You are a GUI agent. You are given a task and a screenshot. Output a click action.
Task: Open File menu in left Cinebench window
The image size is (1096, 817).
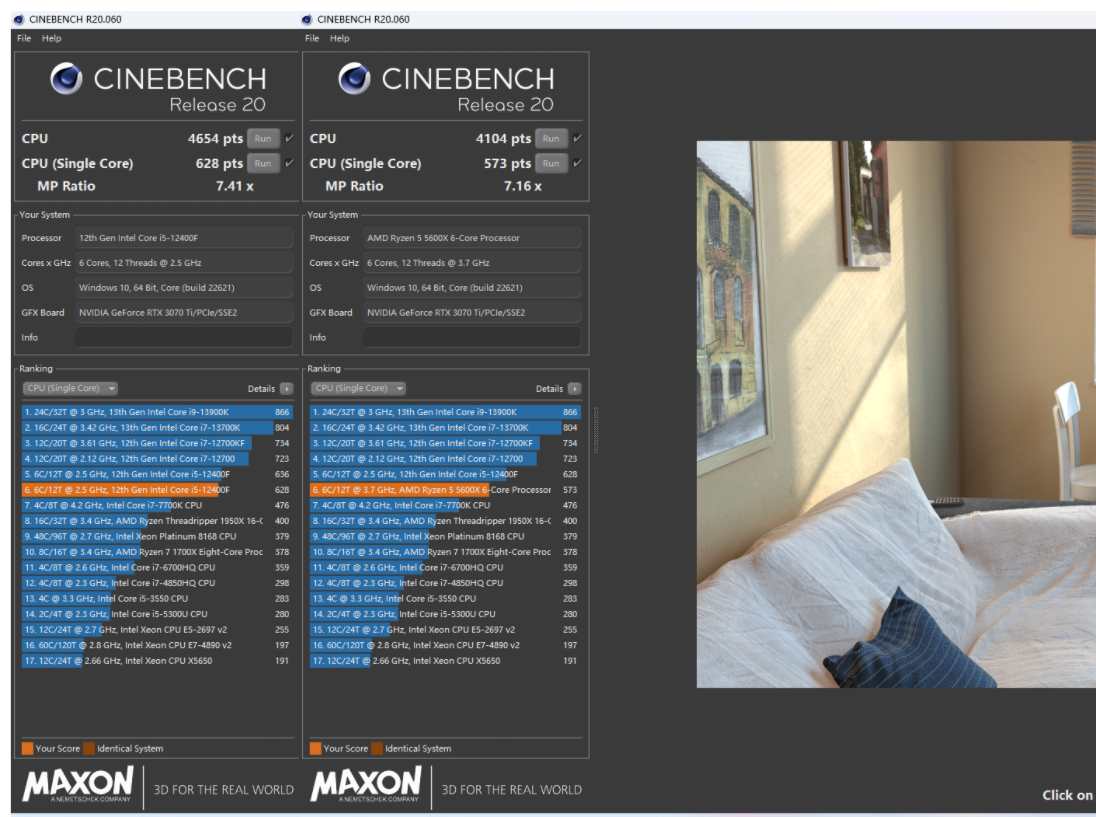[x=24, y=38]
